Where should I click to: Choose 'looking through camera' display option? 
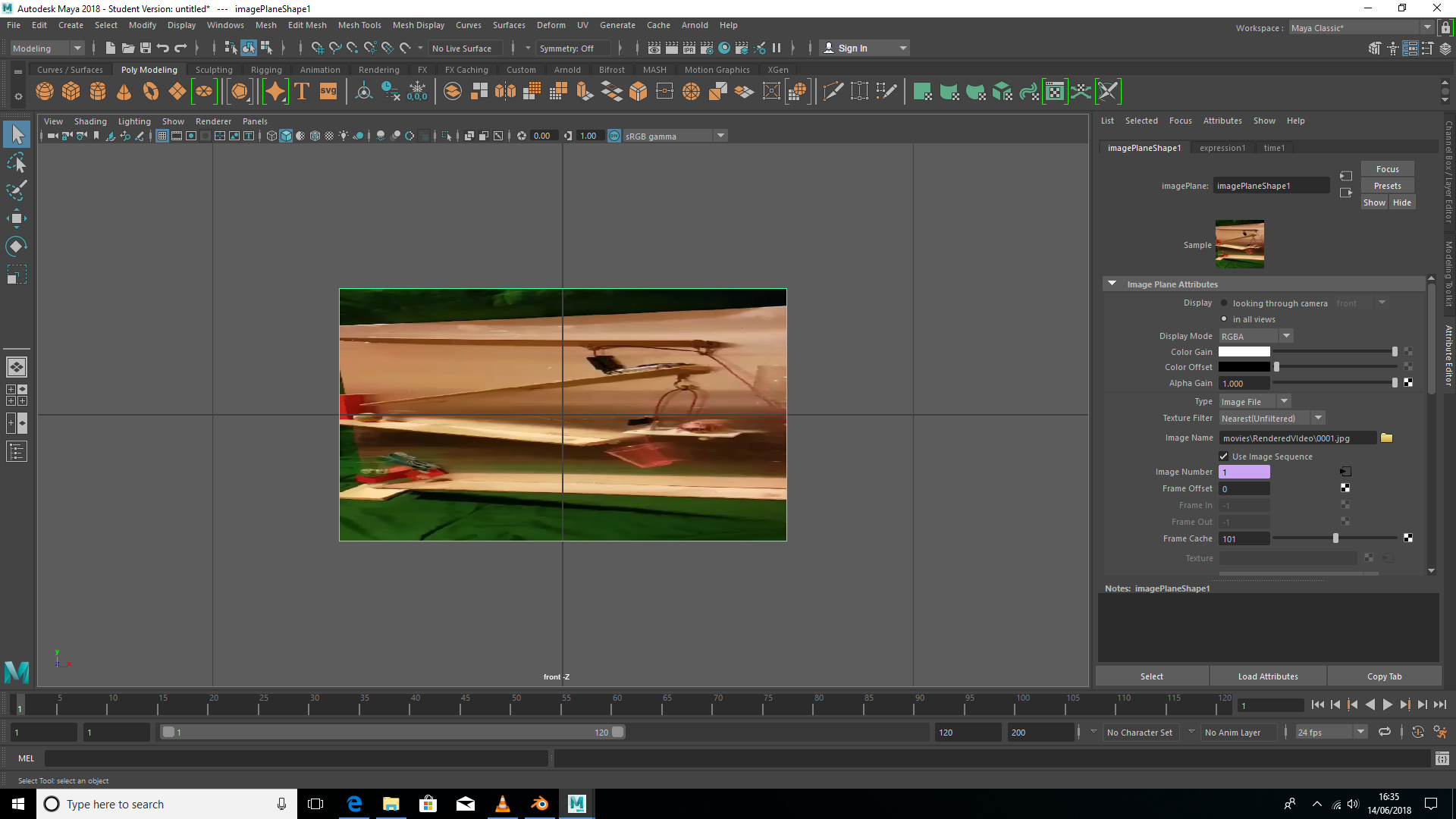coord(1225,303)
